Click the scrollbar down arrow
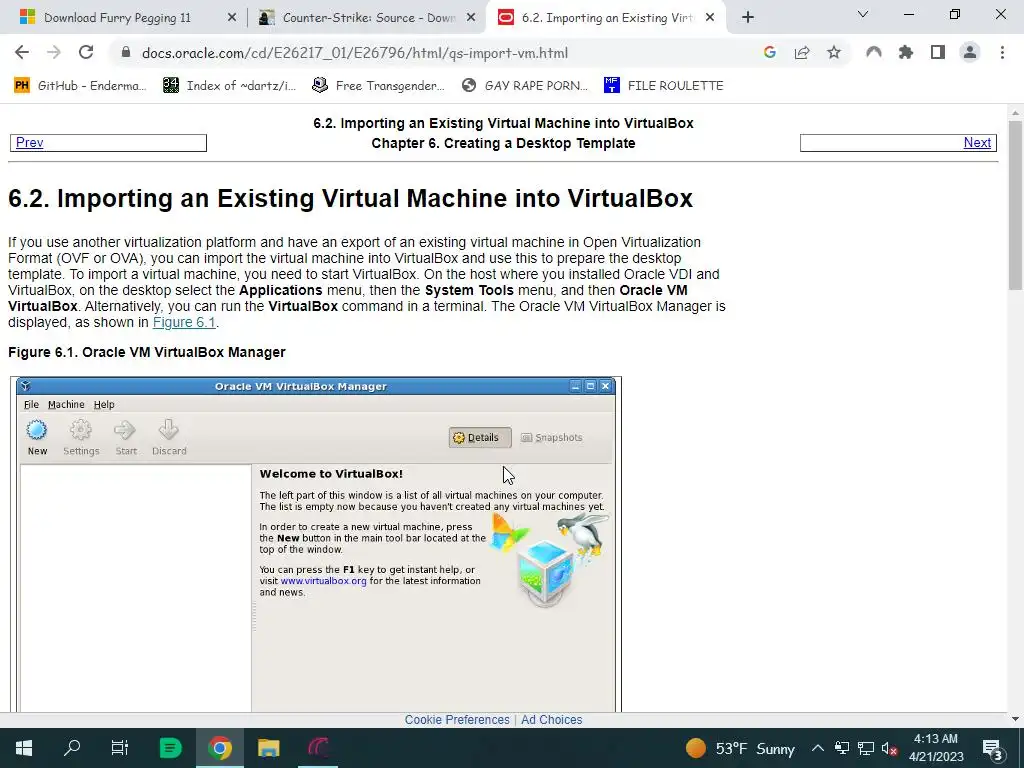This screenshot has width=1024, height=768. (x=1016, y=718)
